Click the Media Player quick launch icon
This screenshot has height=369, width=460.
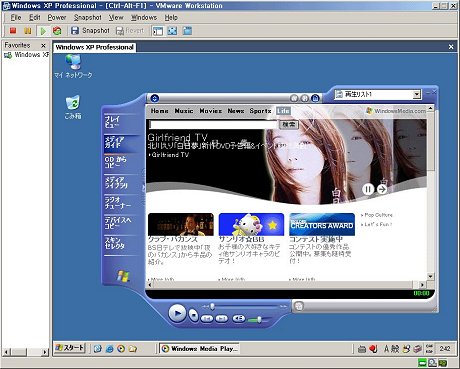(121, 349)
